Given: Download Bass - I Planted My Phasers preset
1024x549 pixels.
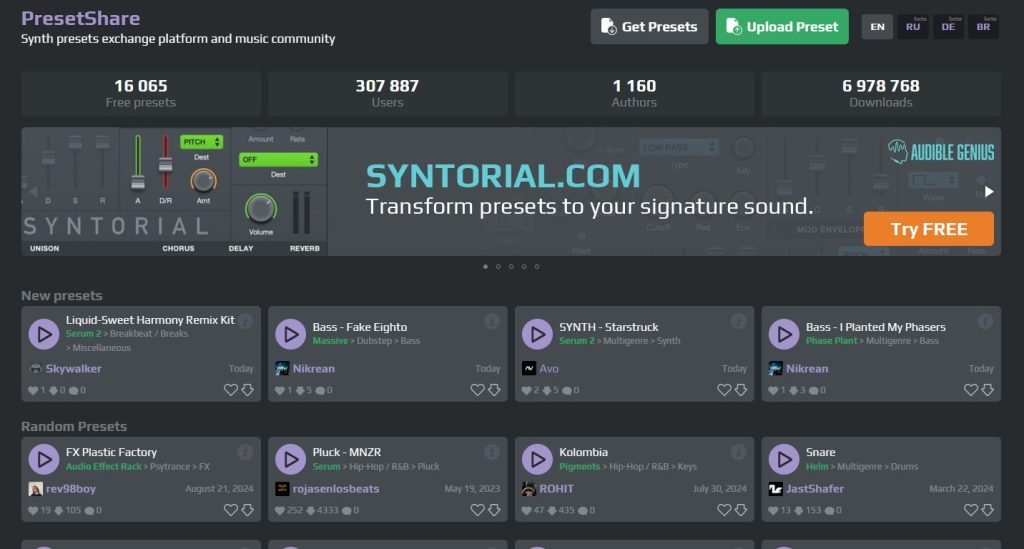Looking at the screenshot, I should [988, 390].
